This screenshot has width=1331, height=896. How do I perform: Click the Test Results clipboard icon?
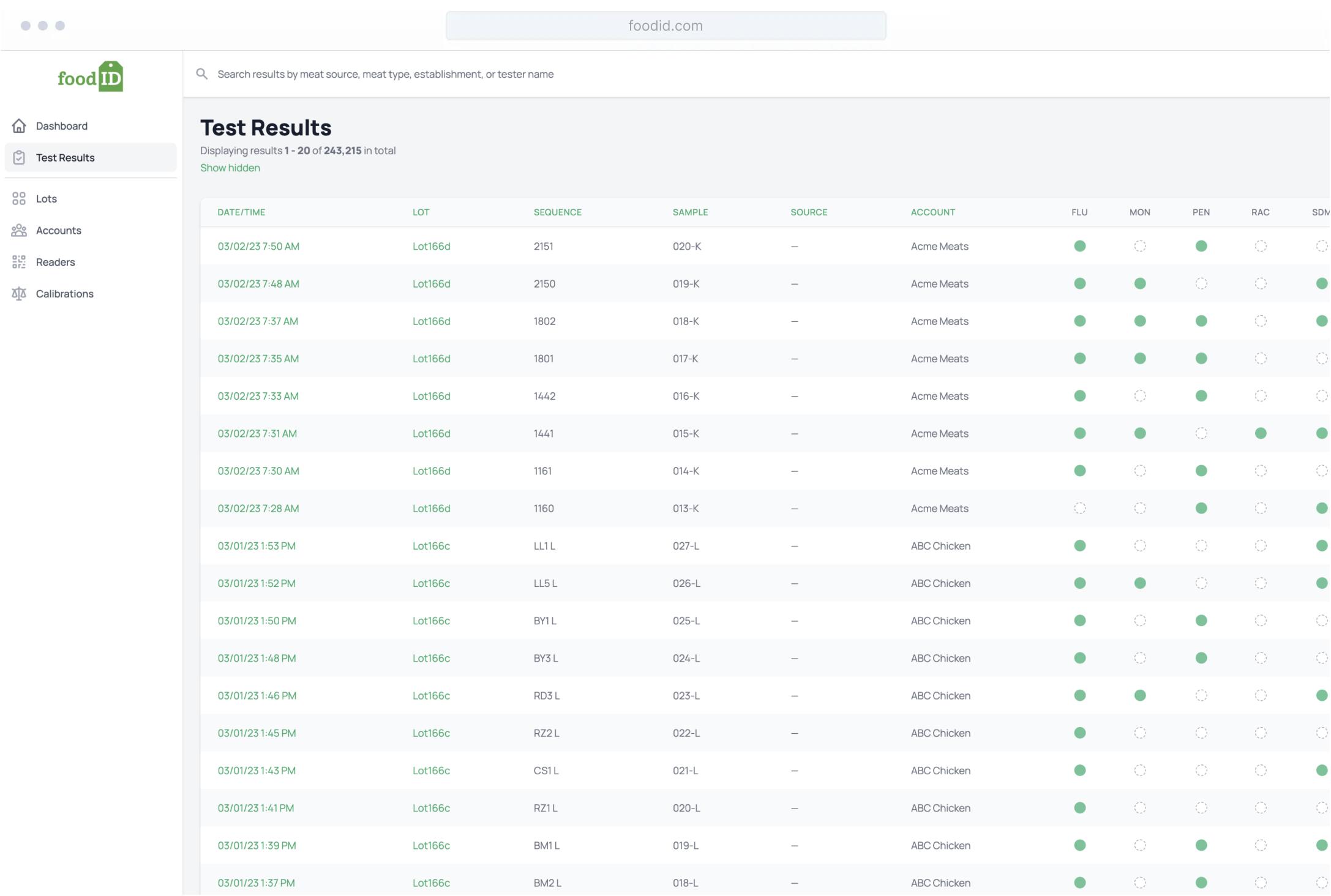tap(19, 158)
